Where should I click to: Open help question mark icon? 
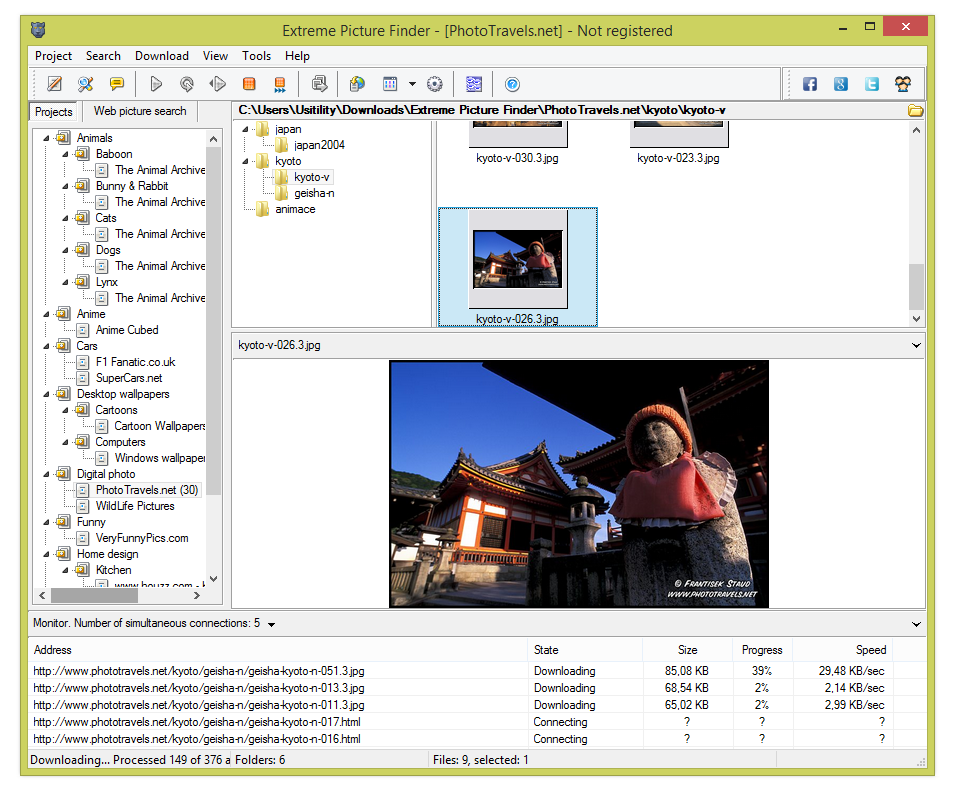[512, 84]
